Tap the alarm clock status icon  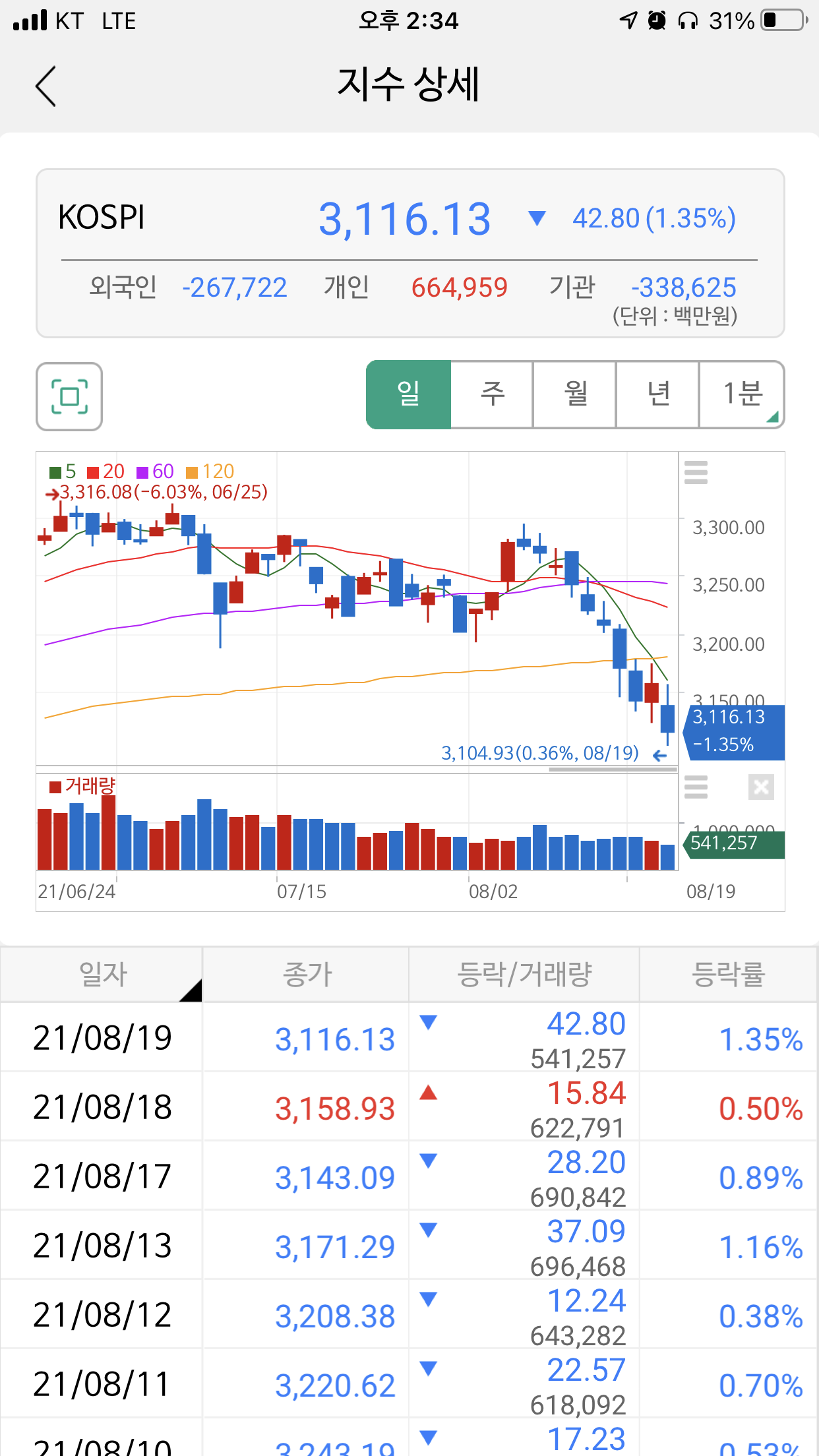657,20
